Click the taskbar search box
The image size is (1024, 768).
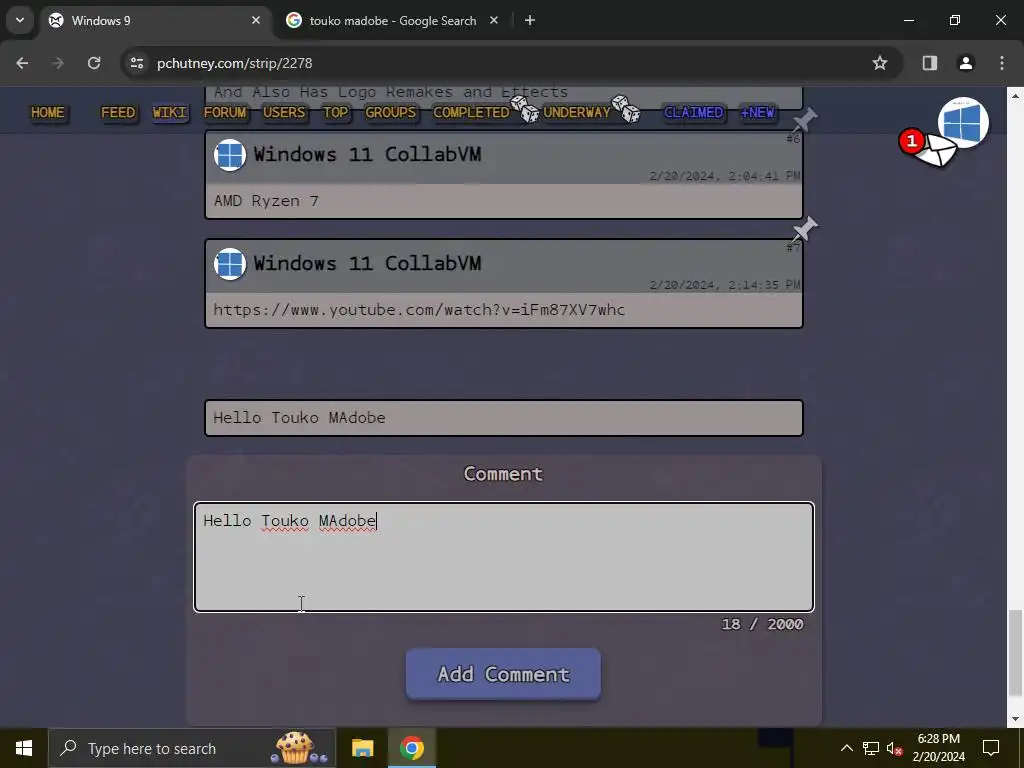pos(192,748)
